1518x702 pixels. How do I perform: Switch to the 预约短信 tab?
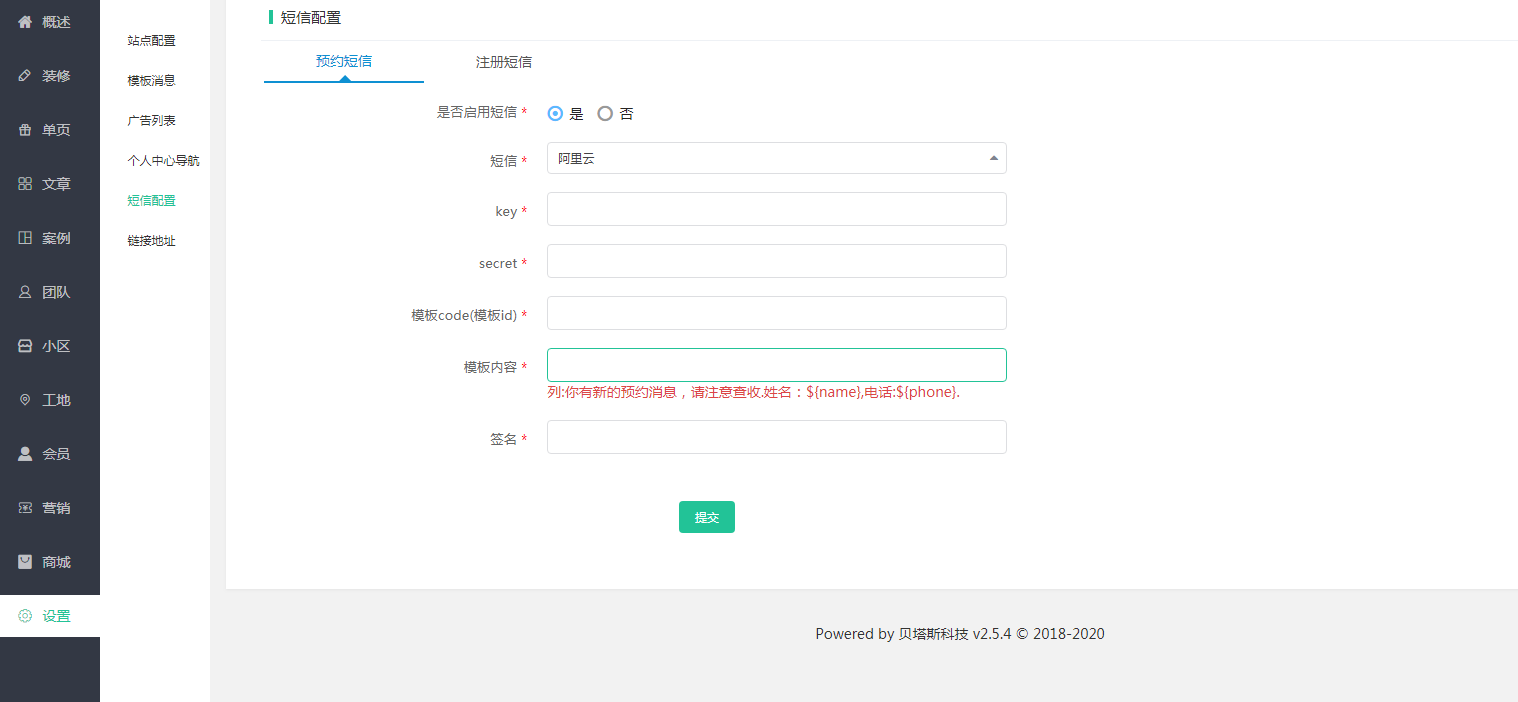[344, 61]
